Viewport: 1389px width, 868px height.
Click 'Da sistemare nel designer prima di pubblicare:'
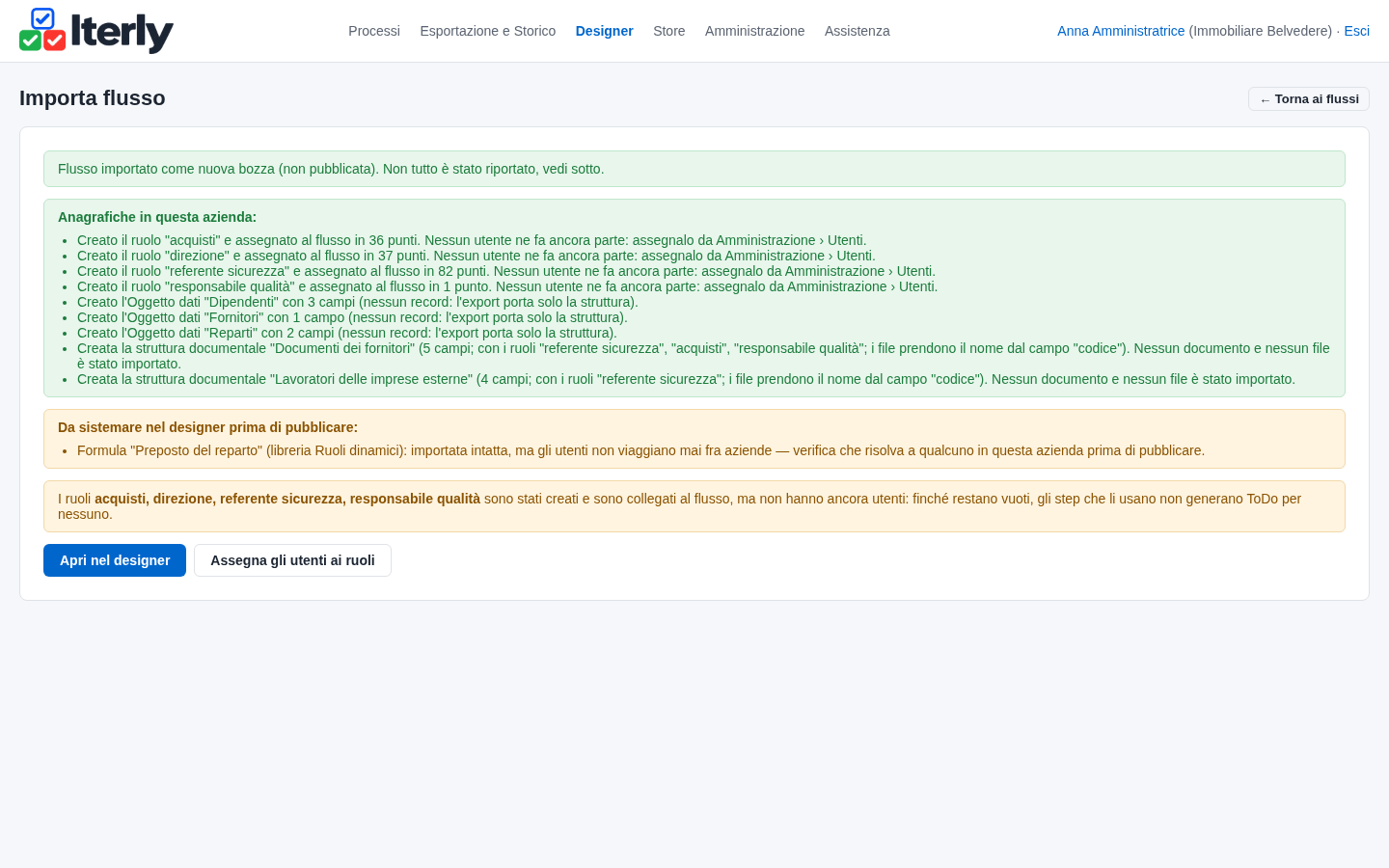(207, 427)
